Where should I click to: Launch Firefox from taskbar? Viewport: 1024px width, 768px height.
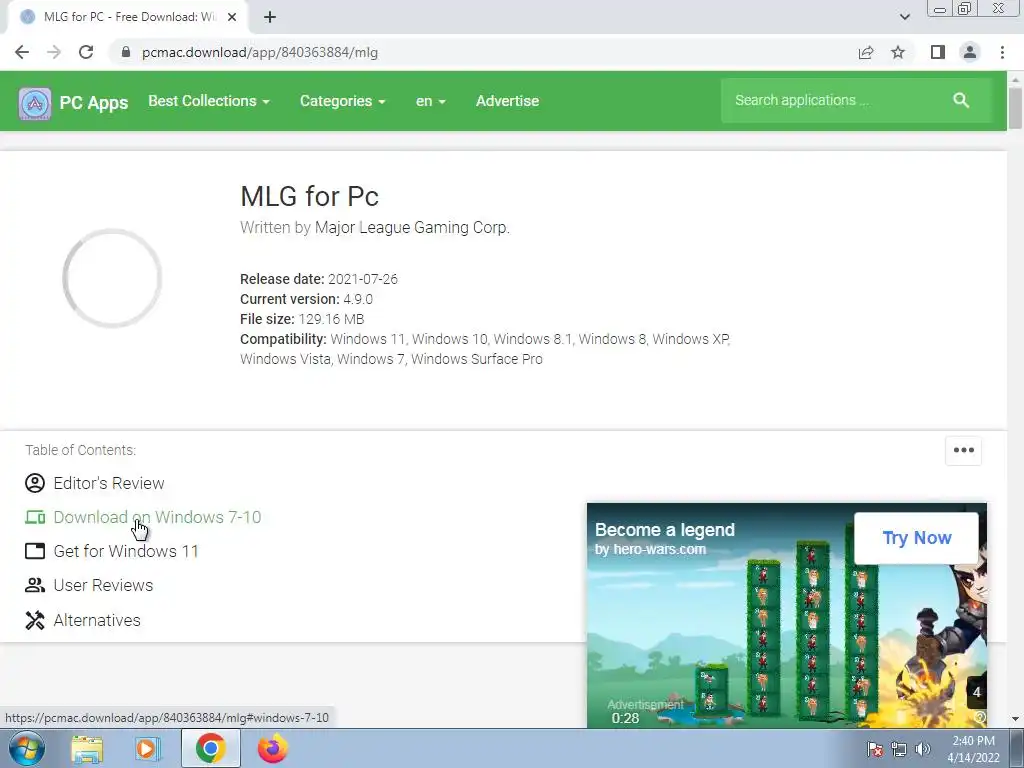[x=272, y=748]
